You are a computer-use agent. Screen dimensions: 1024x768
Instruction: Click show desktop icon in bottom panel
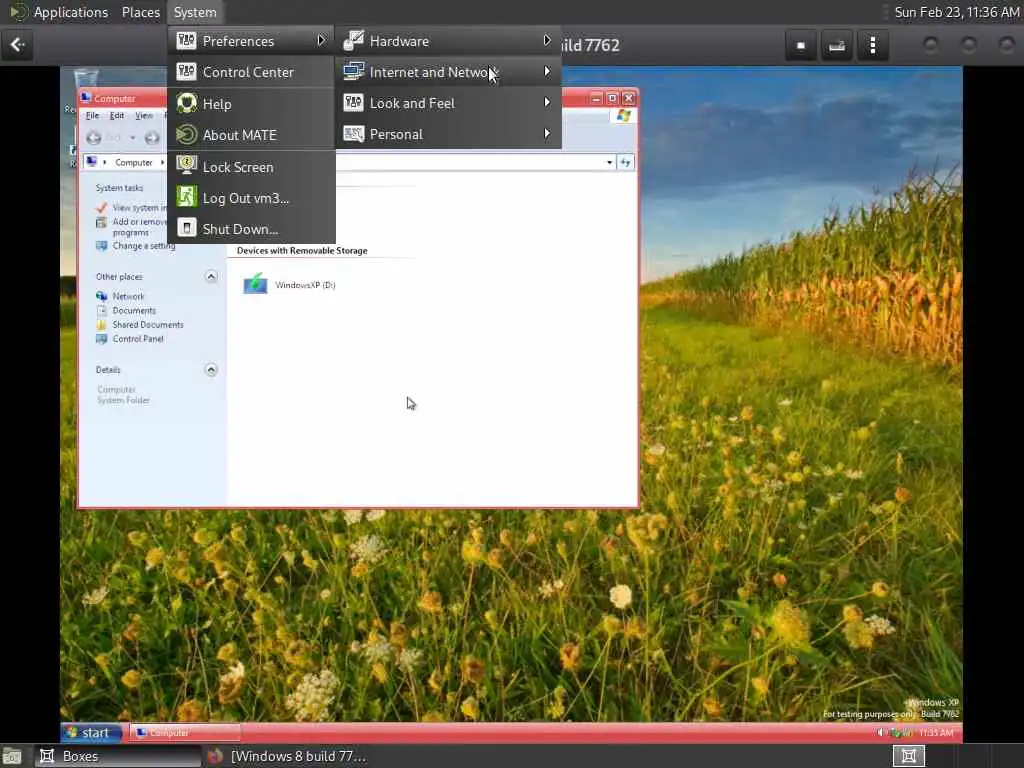click(x=12, y=756)
